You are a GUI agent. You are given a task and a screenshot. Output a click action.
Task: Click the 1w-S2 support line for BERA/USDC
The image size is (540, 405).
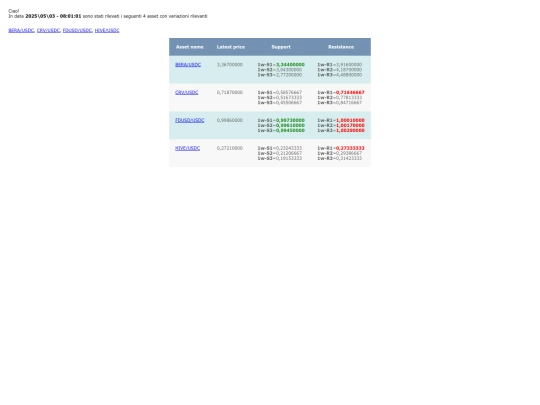click(280, 70)
